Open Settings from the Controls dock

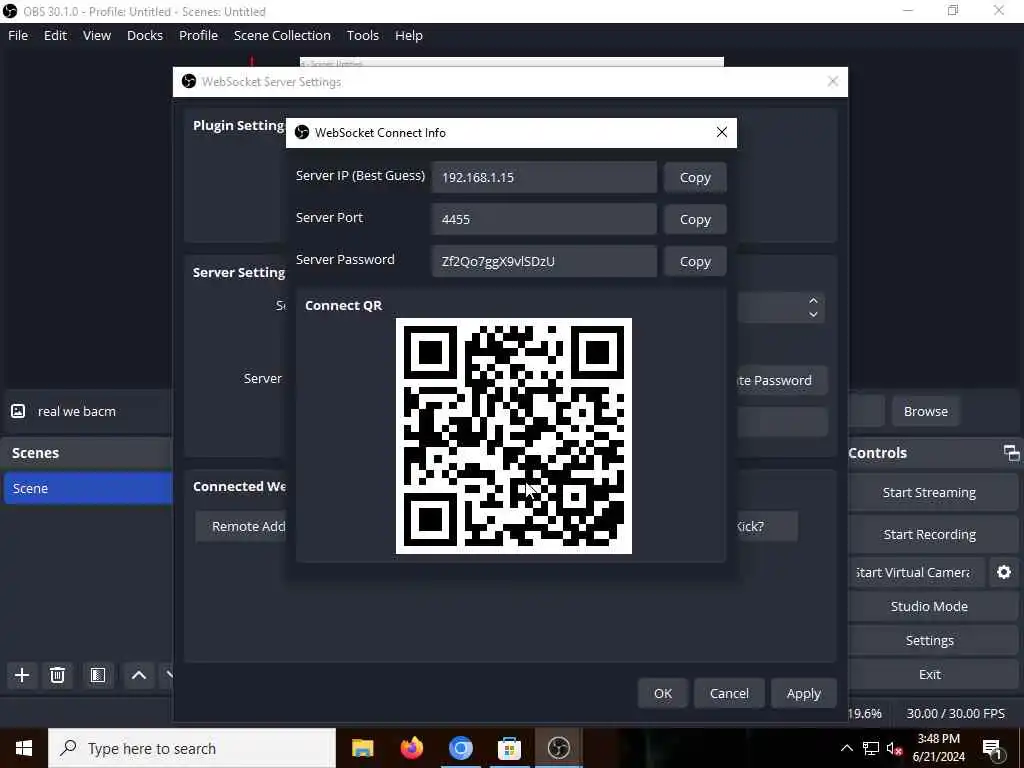click(929, 641)
